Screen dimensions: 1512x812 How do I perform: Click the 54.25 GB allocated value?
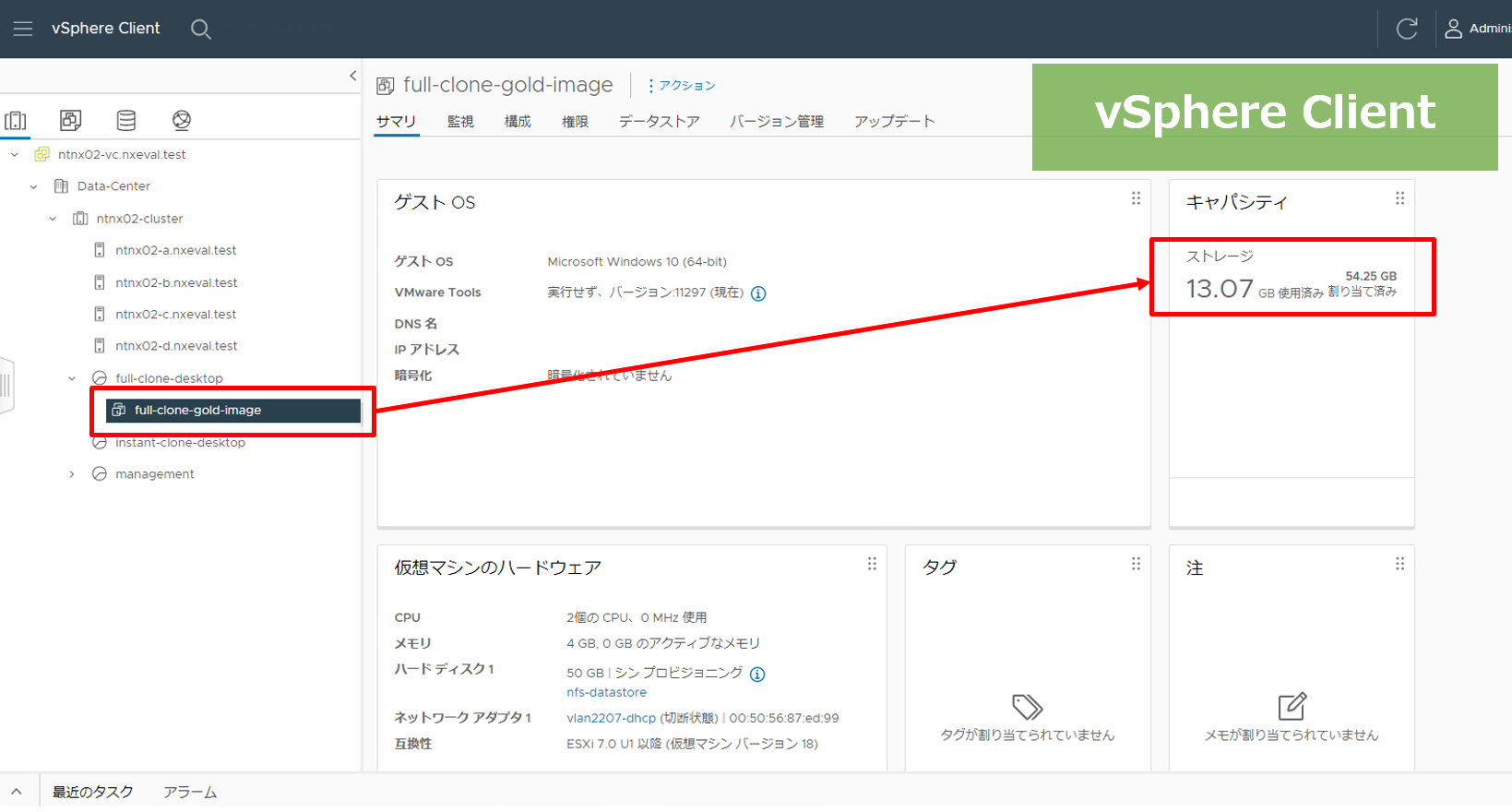click(x=1371, y=277)
